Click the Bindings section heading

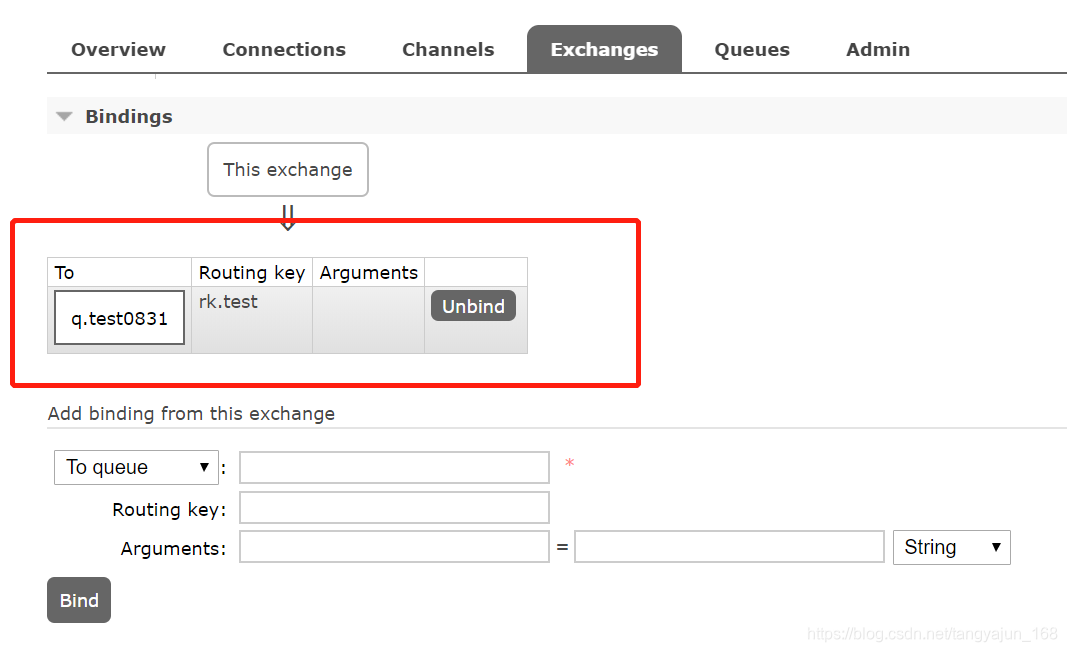[x=129, y=116]
